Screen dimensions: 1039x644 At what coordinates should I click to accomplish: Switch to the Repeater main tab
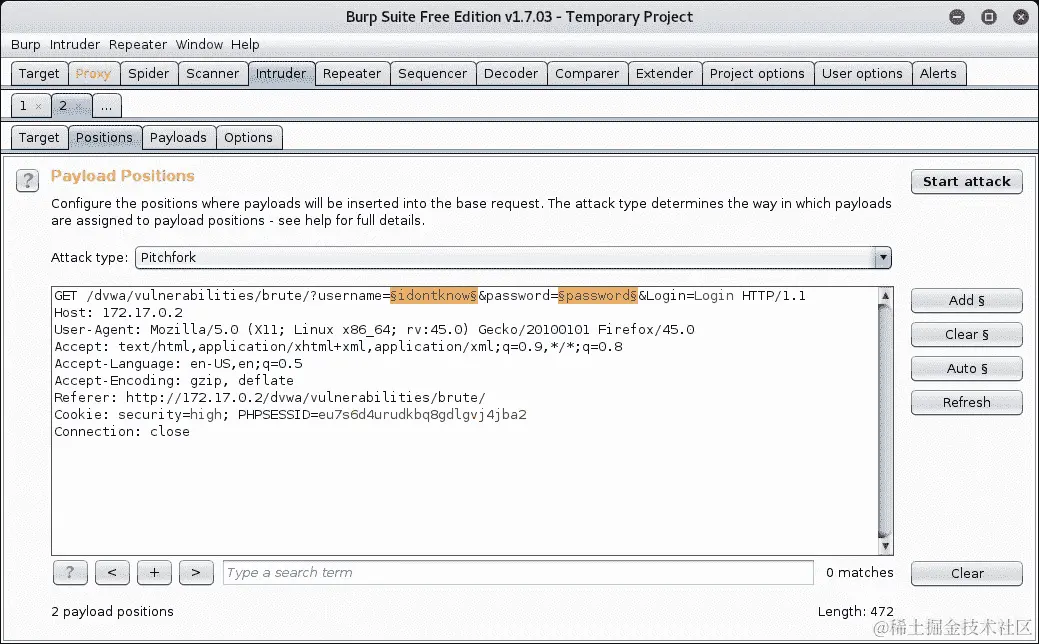[352, 74]
